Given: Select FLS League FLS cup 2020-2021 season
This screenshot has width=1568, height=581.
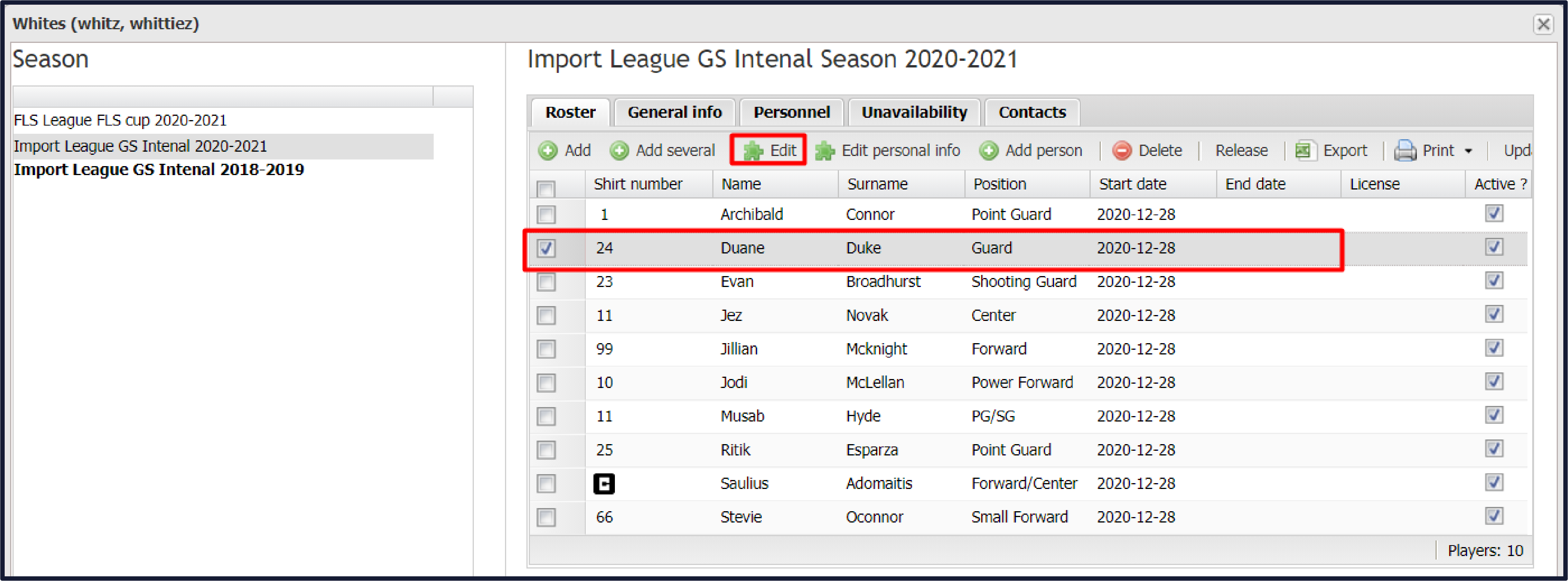Looking at the screenshot, I should click(120, 120).
